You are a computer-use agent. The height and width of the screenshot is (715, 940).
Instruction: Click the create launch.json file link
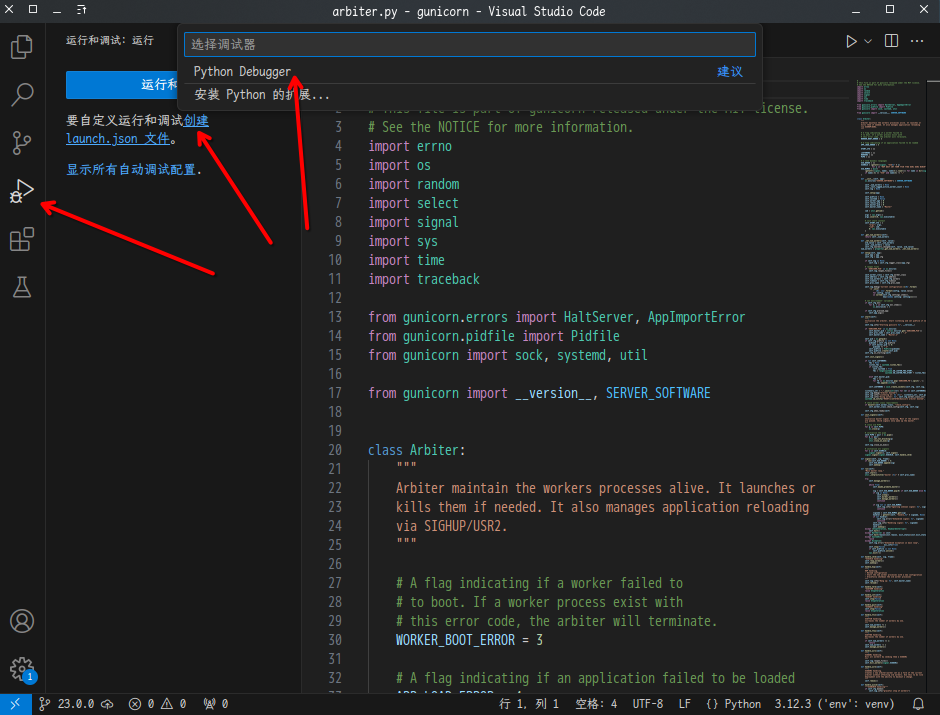(196, 121)
